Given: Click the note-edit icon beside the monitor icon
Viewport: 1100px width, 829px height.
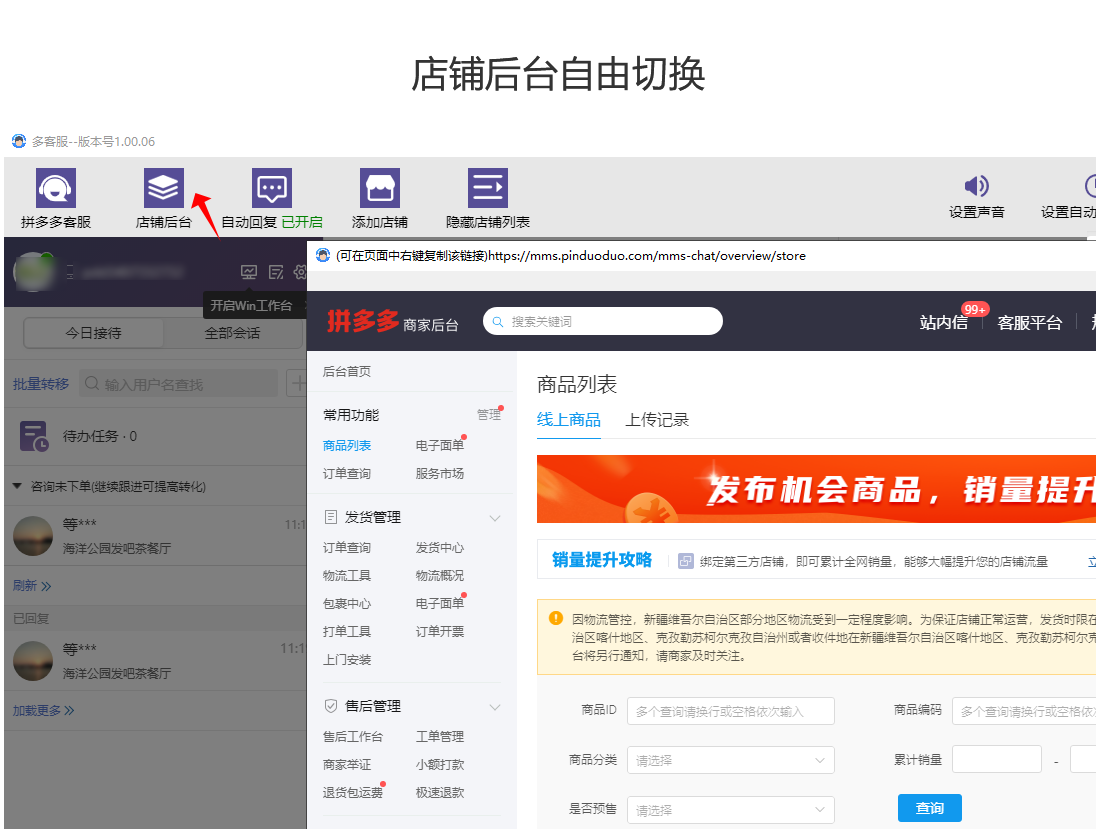Looking at the screenshot, I should (276, 272).
